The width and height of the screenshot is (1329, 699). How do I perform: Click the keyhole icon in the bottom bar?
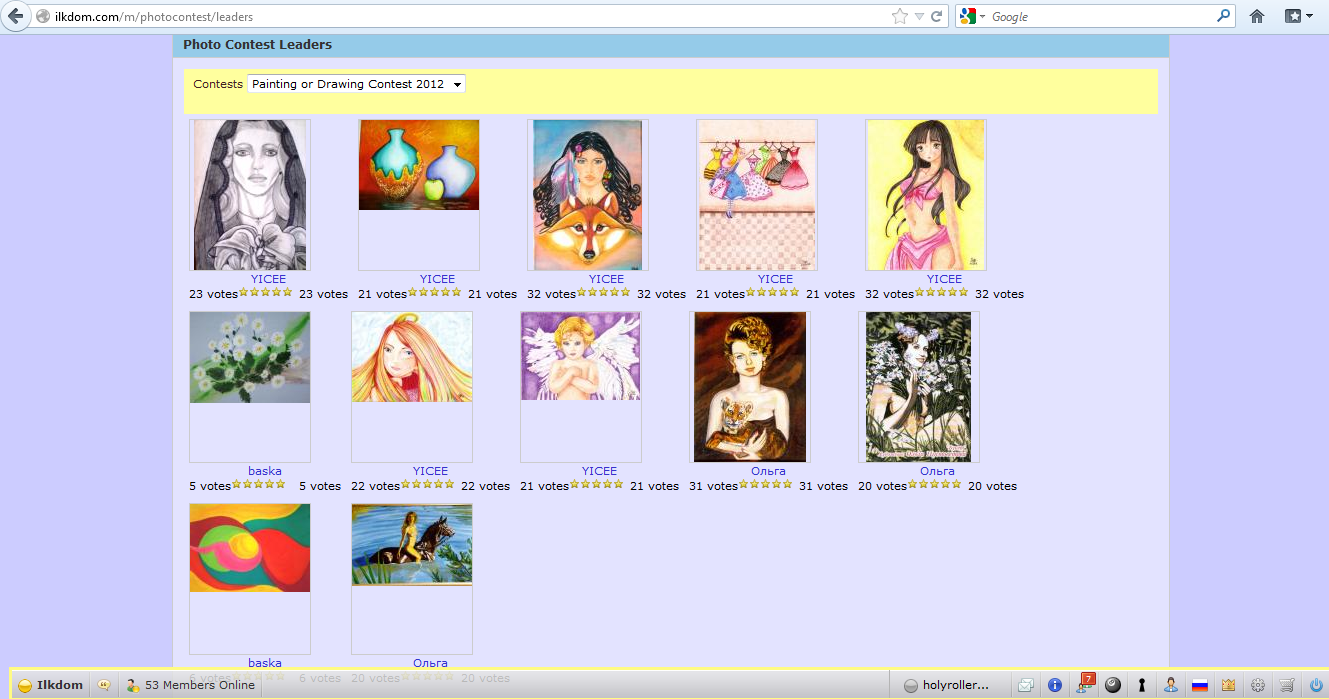pyautogui.click(x=1141, y=685)
